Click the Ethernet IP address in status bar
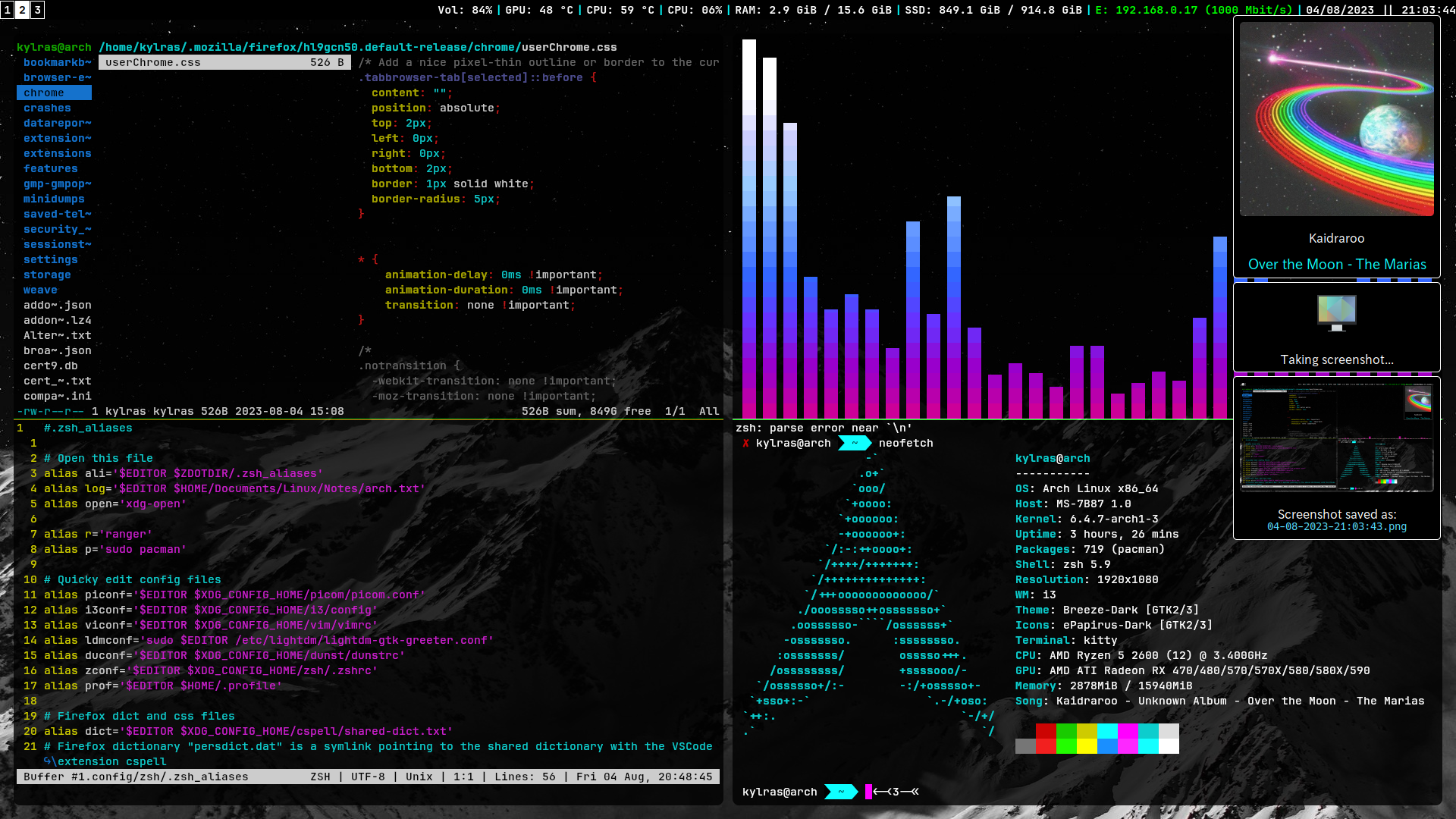Screen dimensions: 1456x819 [1156, 10]
